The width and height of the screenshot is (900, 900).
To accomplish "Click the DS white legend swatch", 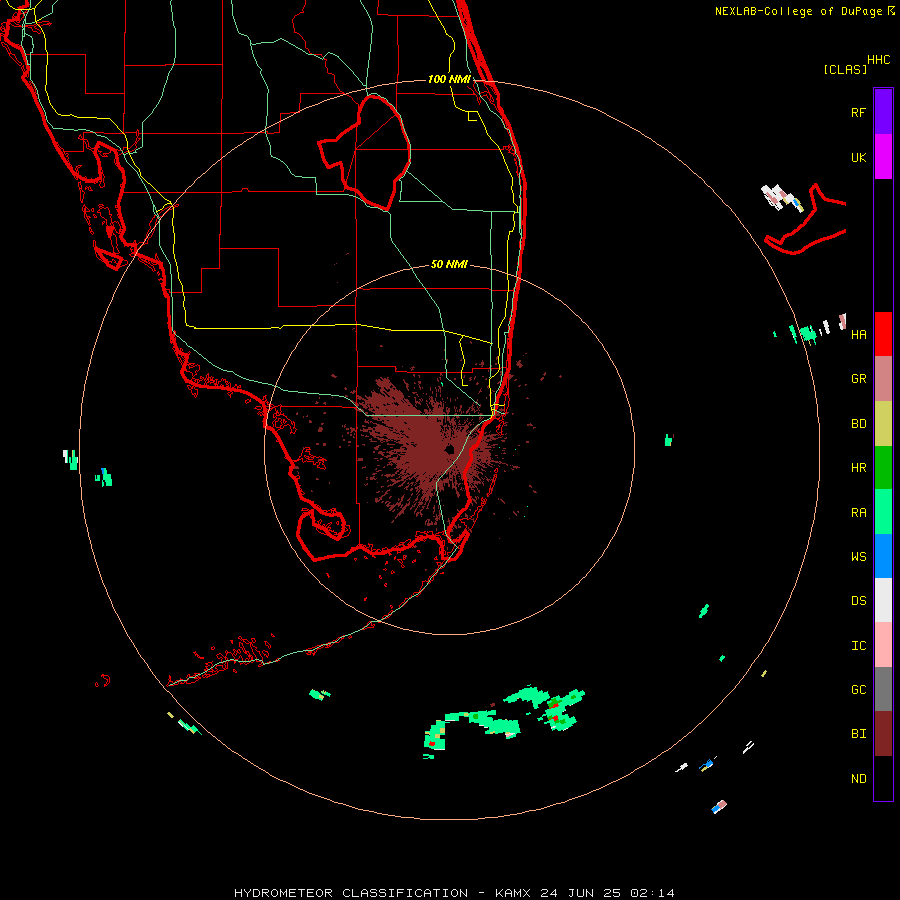I will pos(883,600).
